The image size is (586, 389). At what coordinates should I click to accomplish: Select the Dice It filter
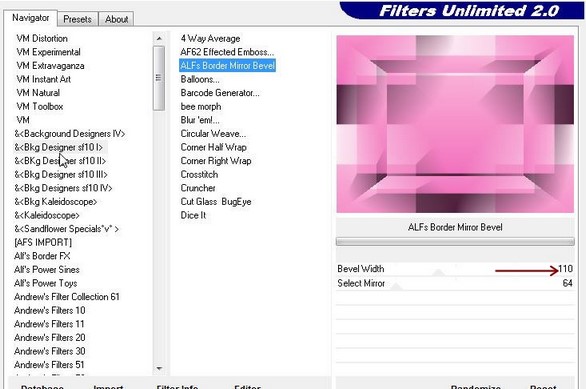click(193, 215)
